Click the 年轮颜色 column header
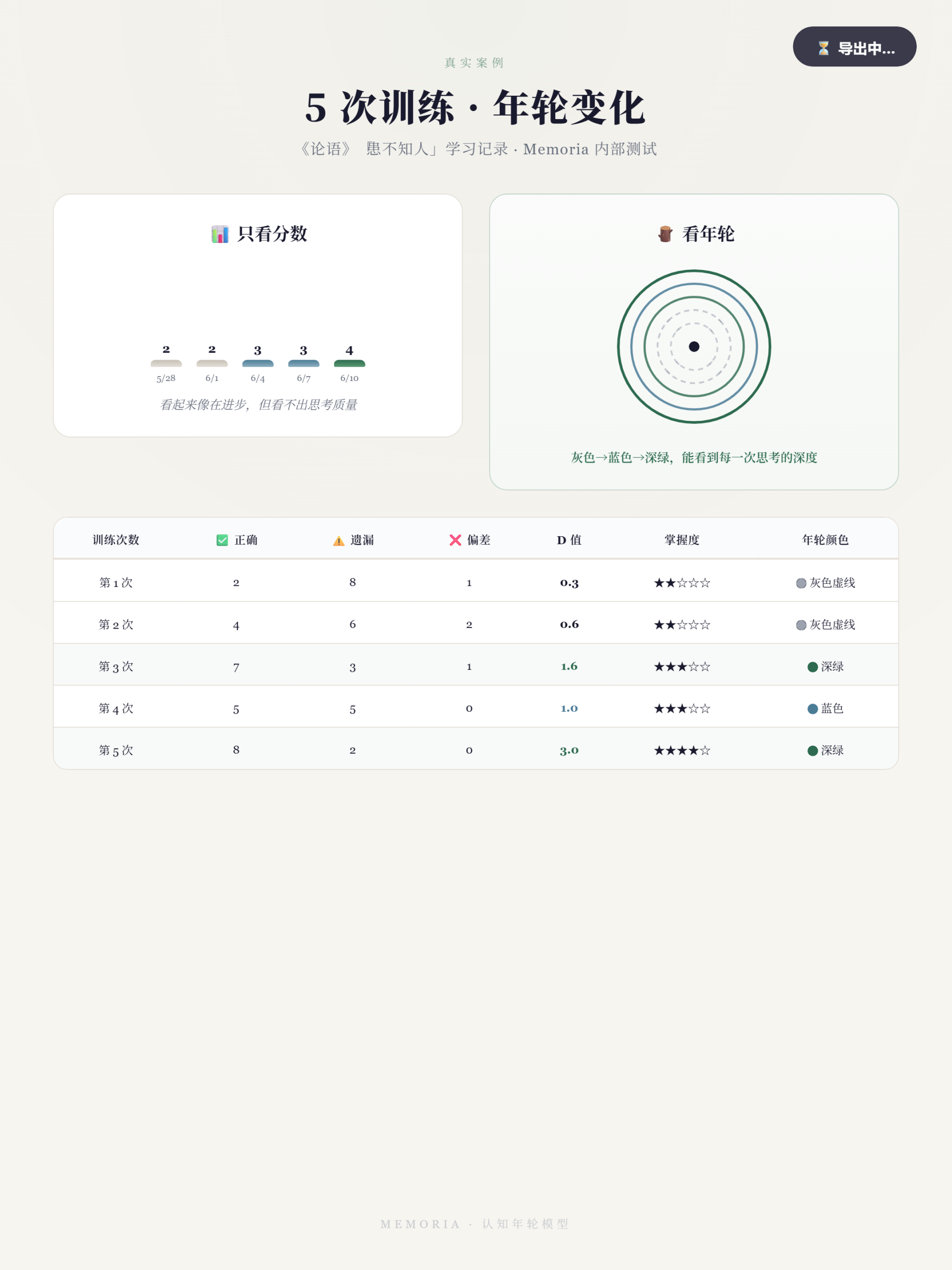This screenshot has width=952, height=1270. 825,540
